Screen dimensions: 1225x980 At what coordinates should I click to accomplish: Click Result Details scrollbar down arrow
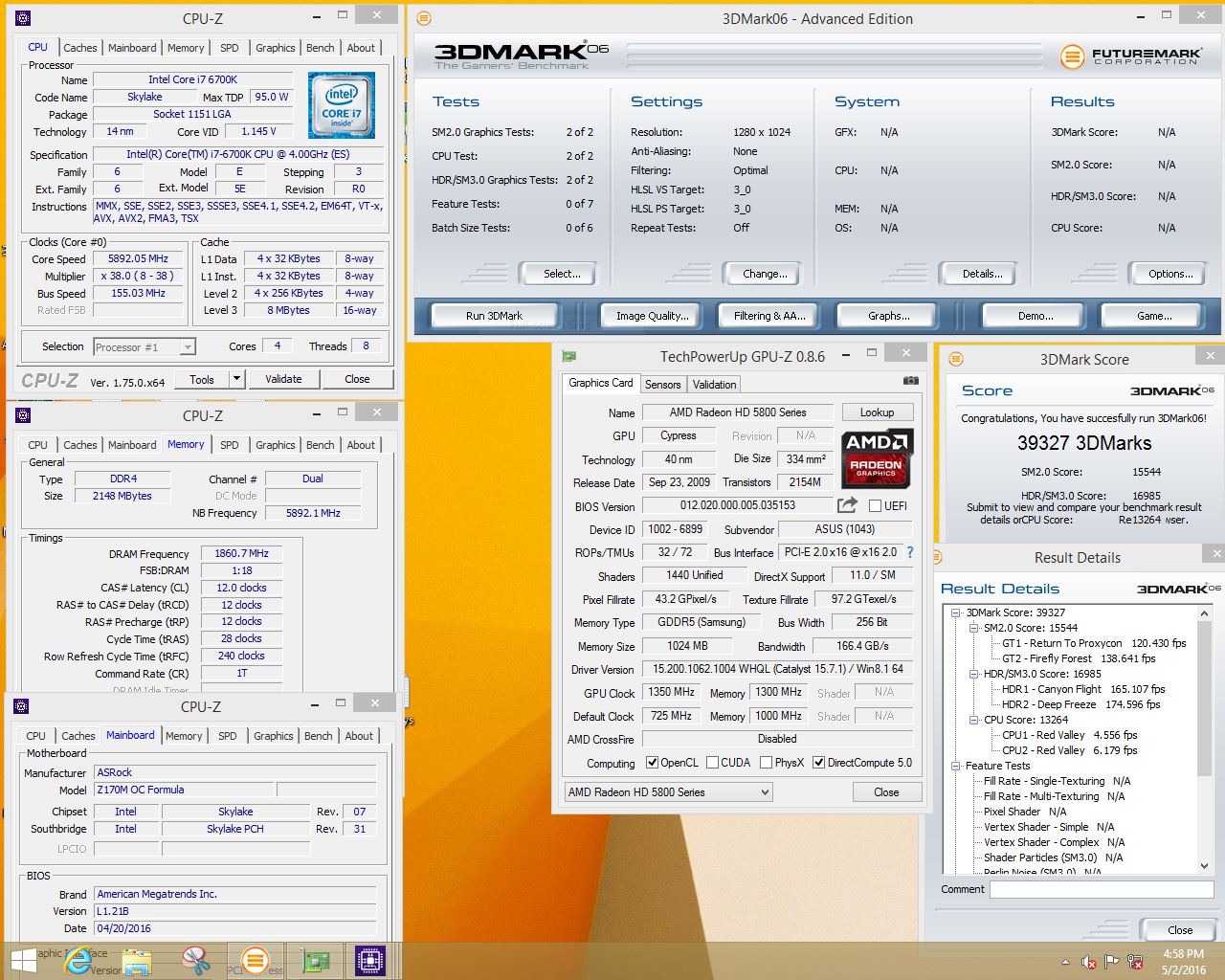click(x=1205, y=866)
